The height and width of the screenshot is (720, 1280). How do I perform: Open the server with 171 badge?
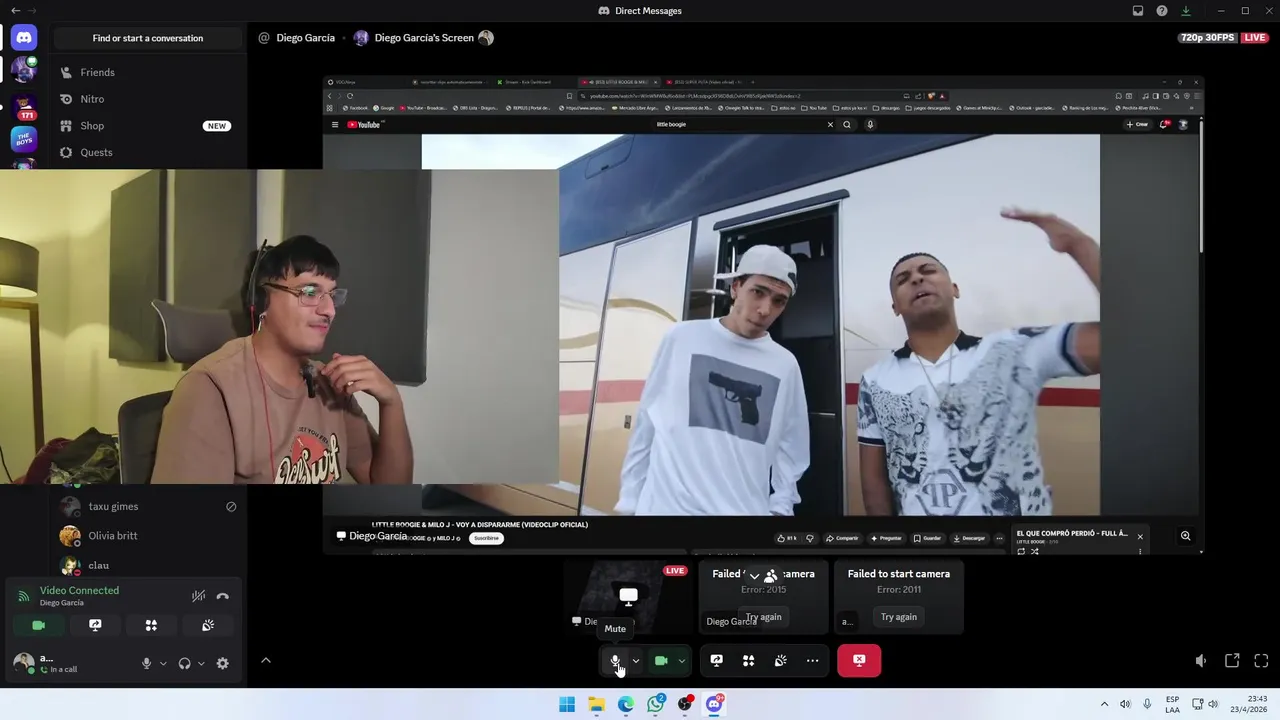click(24, 105)
